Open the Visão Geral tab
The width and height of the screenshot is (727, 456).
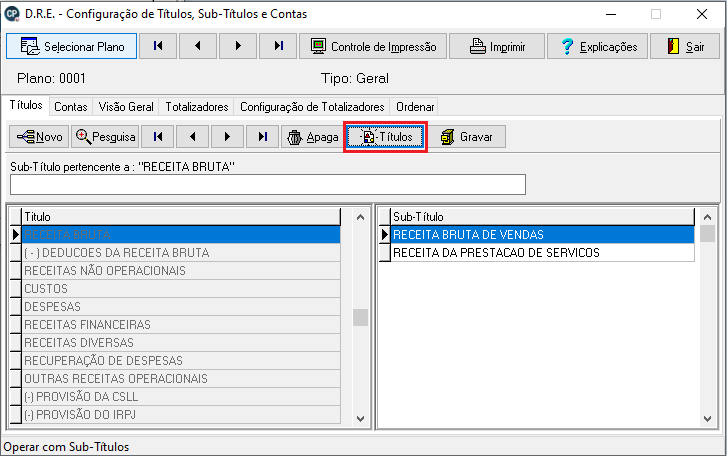tap(126, 107)
